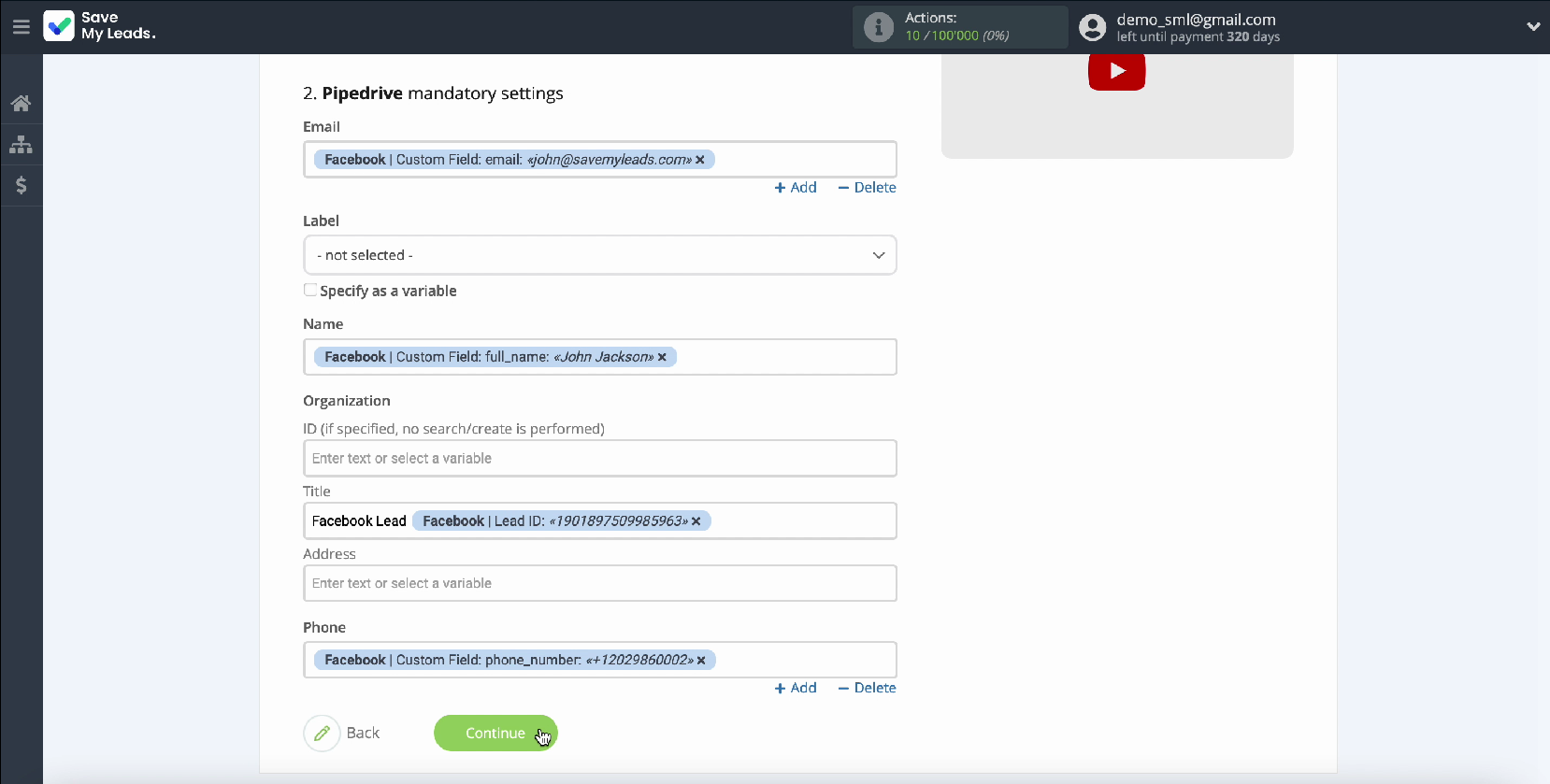This screenshot has height=784, width=1550.
Task: Click the Email input field
Action: tap(600, 160)
